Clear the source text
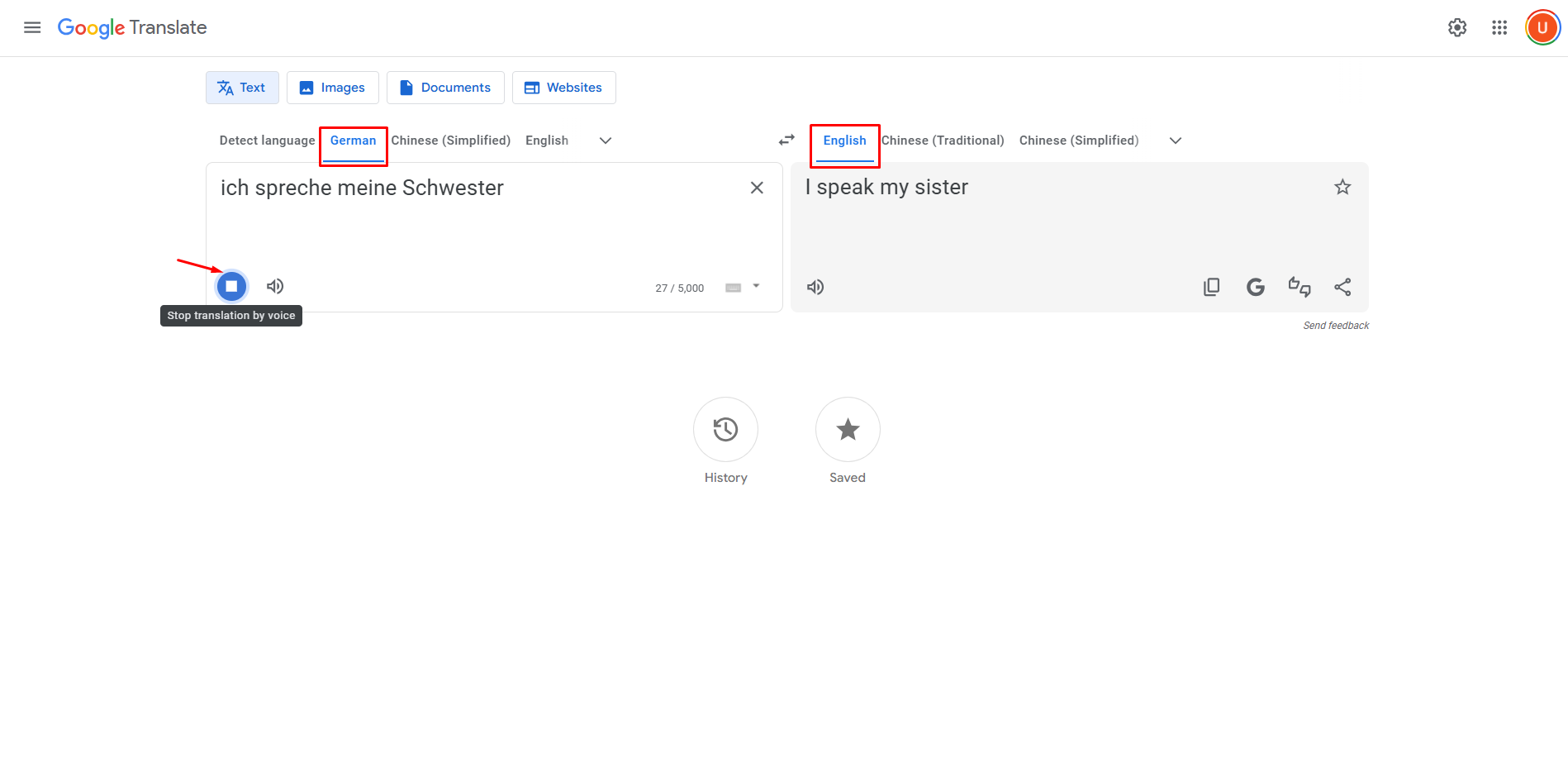1568x777 pixels. 756,188
